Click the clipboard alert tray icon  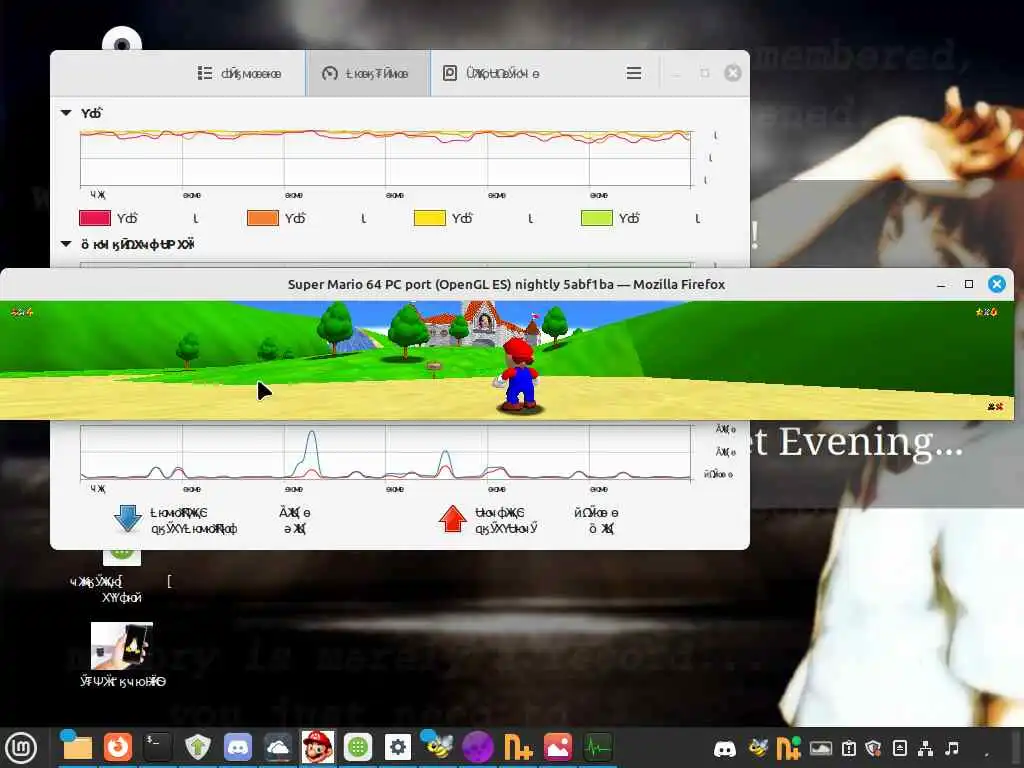pyautogui.click(x=849, y=748)
